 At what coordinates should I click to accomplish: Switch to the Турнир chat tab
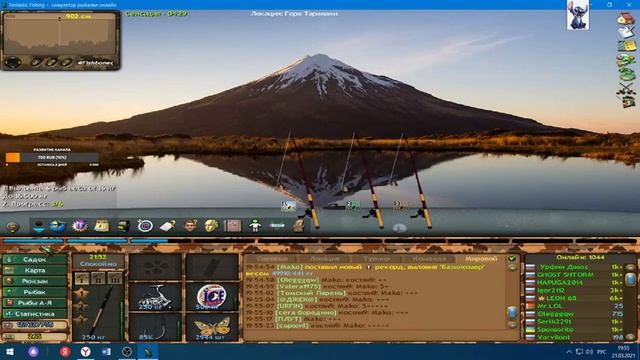point(377,259)
